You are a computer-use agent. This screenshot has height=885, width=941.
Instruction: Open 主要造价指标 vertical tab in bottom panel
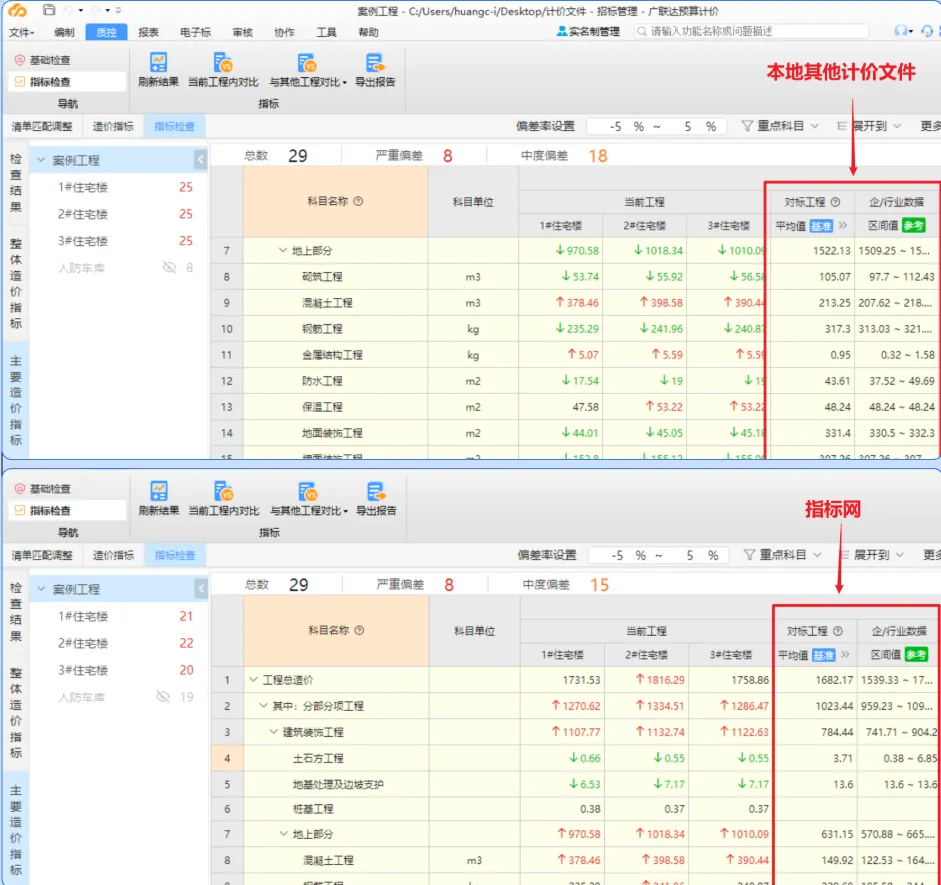click(x=16, y=829)
